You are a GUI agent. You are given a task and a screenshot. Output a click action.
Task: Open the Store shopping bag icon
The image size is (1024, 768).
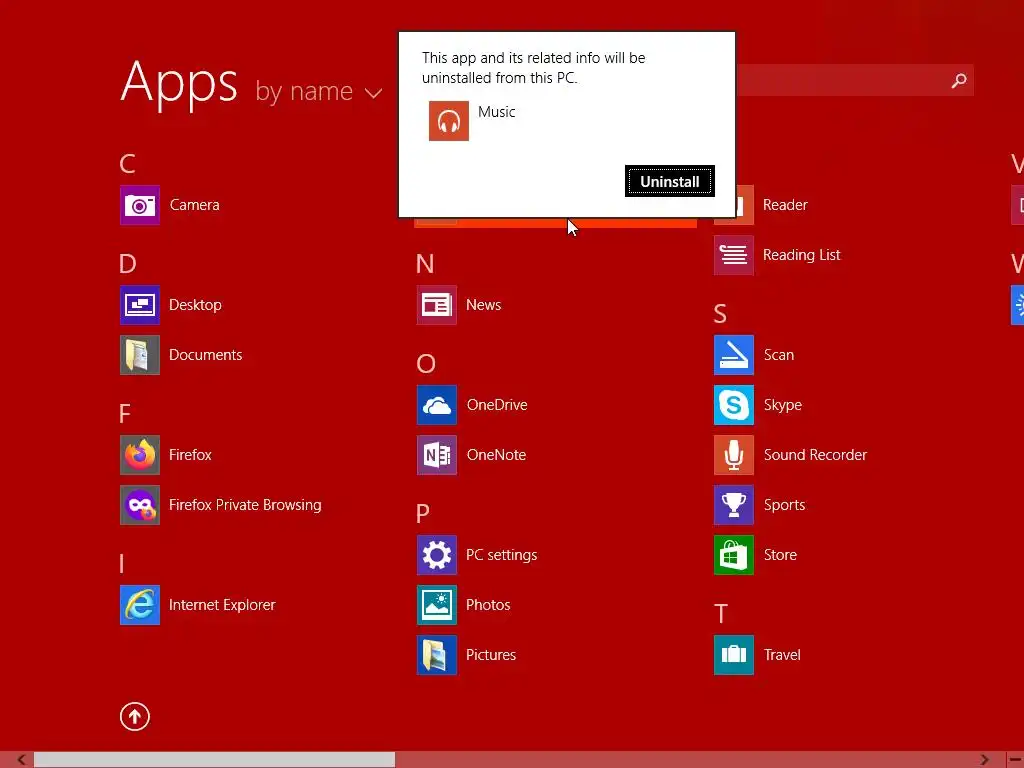tap(734, 555)
